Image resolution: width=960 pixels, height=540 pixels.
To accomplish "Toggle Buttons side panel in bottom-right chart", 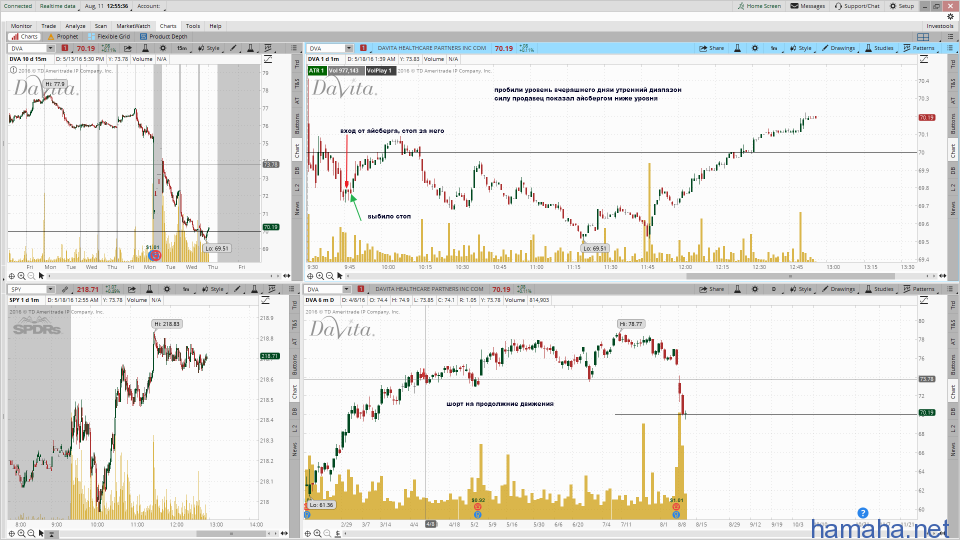I will pyautogui.click(x=953, y=365).
